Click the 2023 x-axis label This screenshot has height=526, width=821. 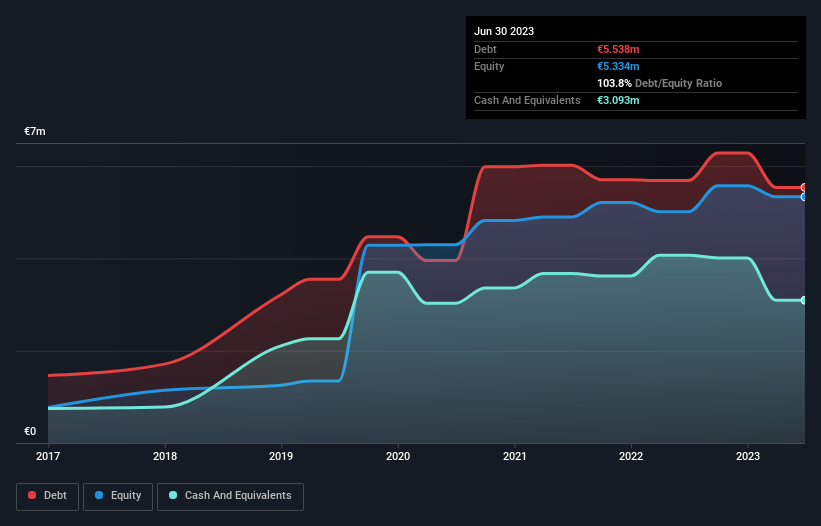[748, 456]
